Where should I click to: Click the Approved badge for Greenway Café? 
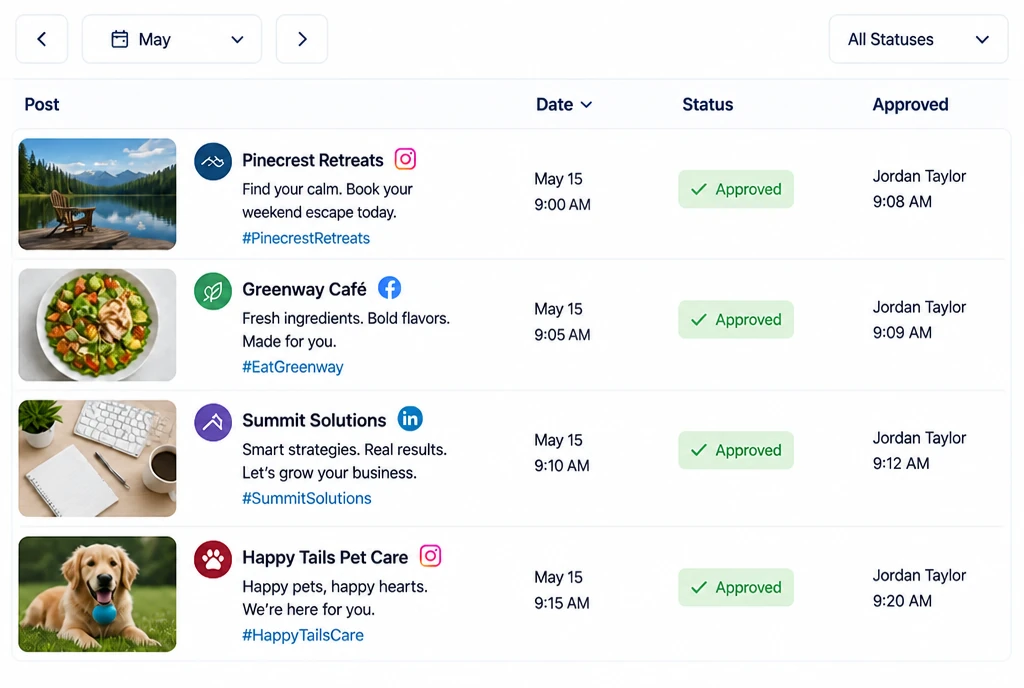point(736,319)
